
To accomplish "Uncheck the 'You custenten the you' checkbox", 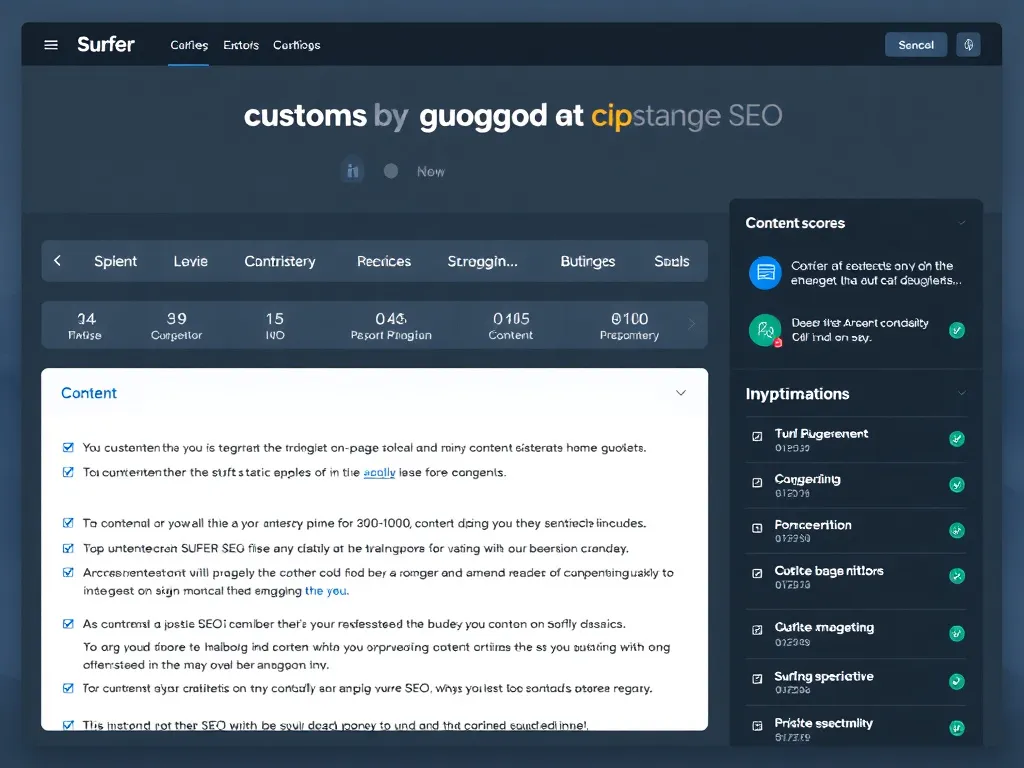I will (x=68, y=447).
